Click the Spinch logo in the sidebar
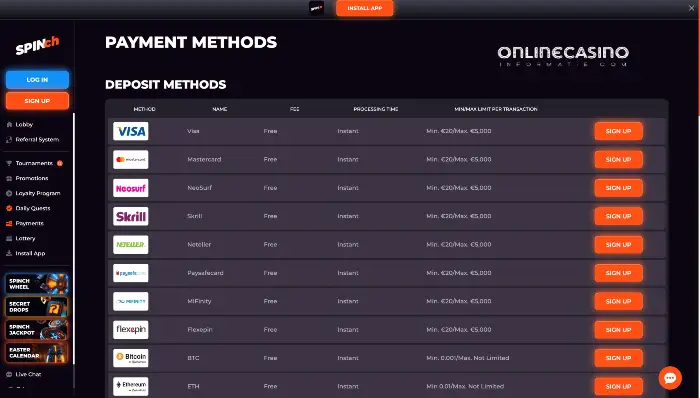This screenshot has height=398, width=700. [38, 45]
